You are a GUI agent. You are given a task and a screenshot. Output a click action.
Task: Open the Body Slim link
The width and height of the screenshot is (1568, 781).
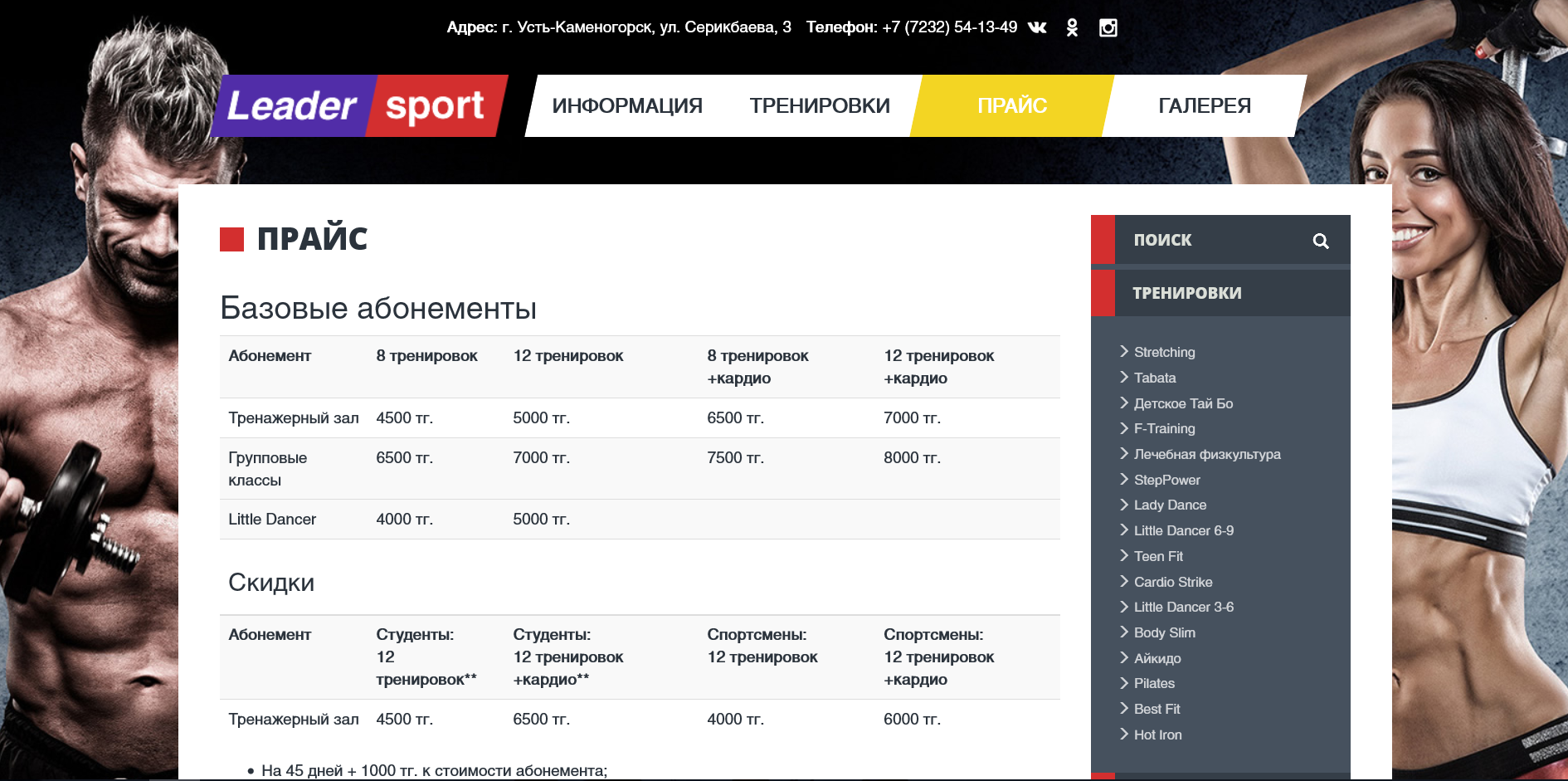coord(1164,632)
